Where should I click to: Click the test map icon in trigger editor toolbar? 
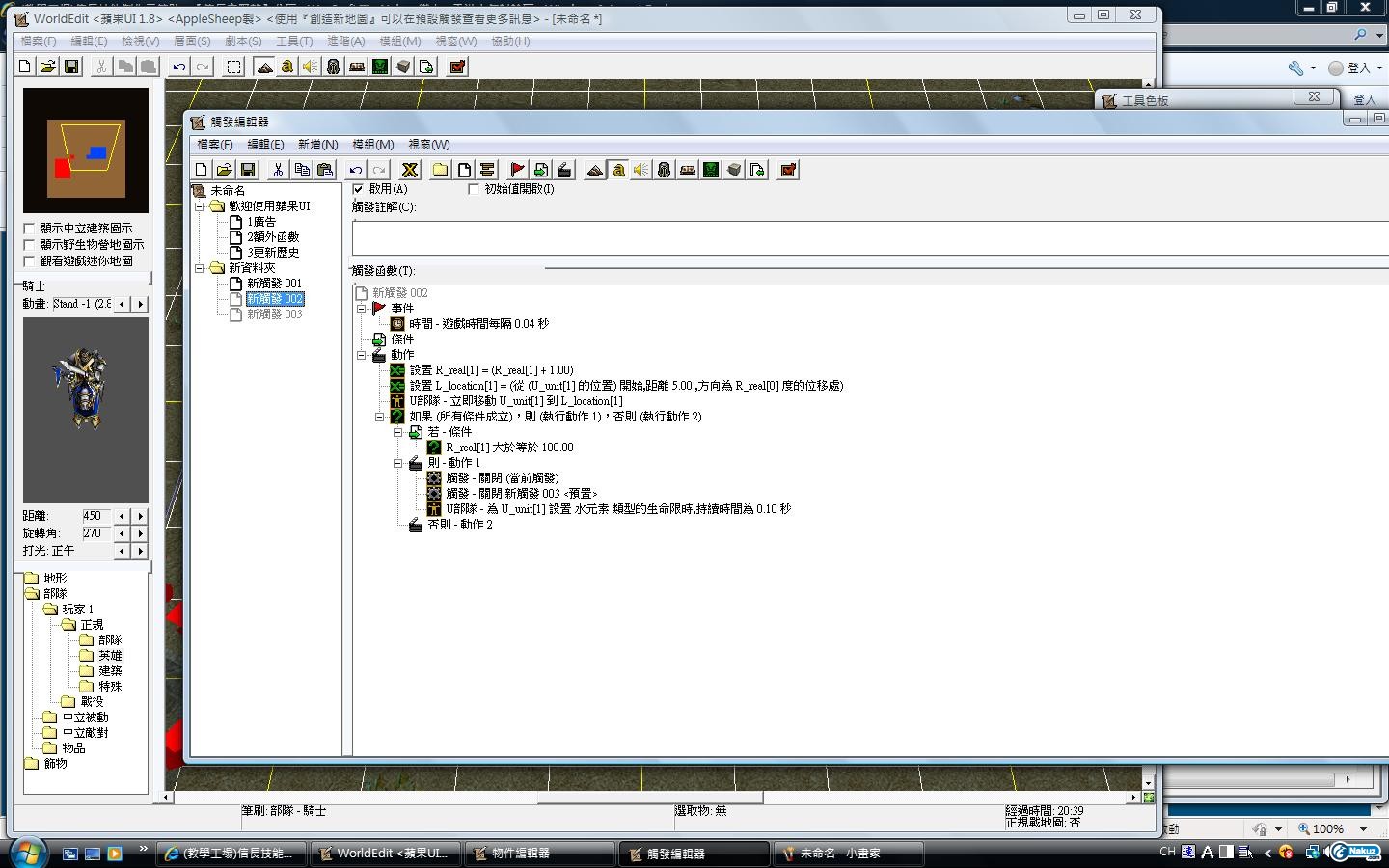788,171
